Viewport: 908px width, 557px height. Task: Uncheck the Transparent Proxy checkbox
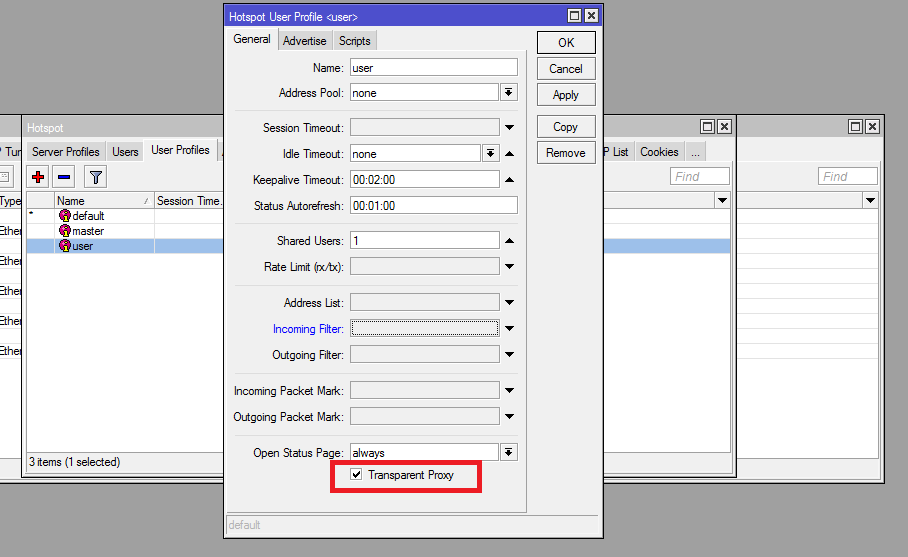click(x=356, y=475)
